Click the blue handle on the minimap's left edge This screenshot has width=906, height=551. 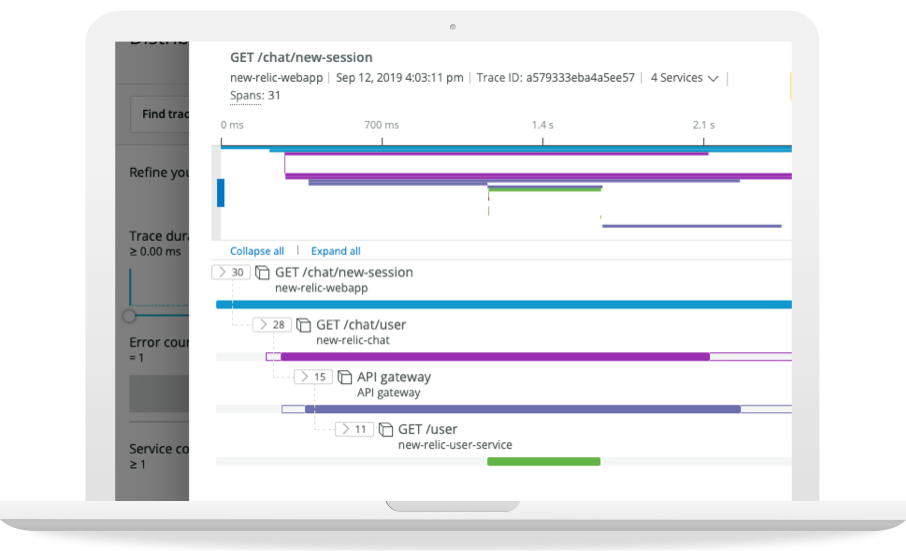pos(221,193)
